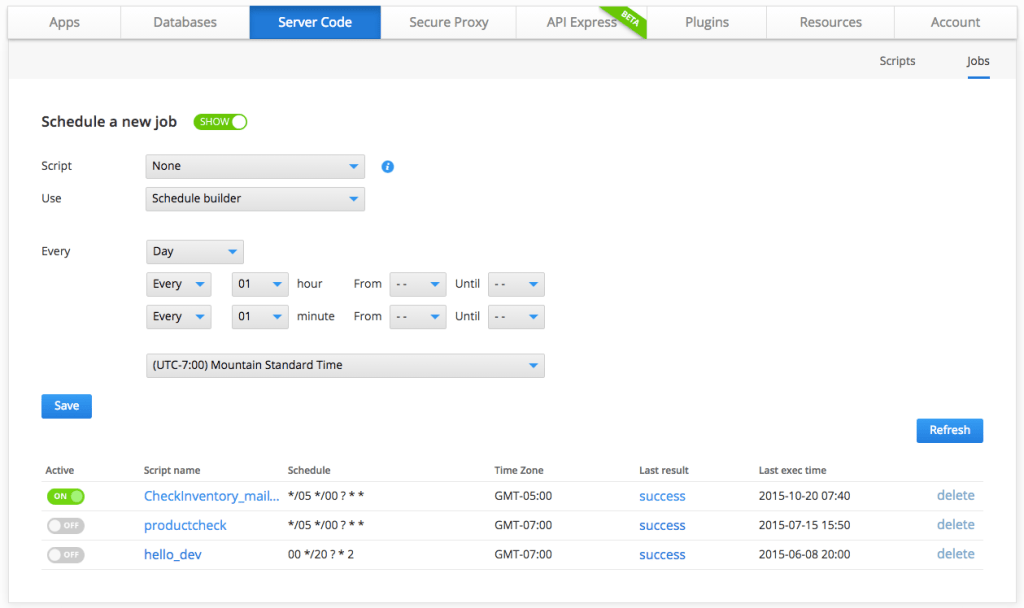
Task: Click the info icon next to Script dropdown
Action: [388, 167]
